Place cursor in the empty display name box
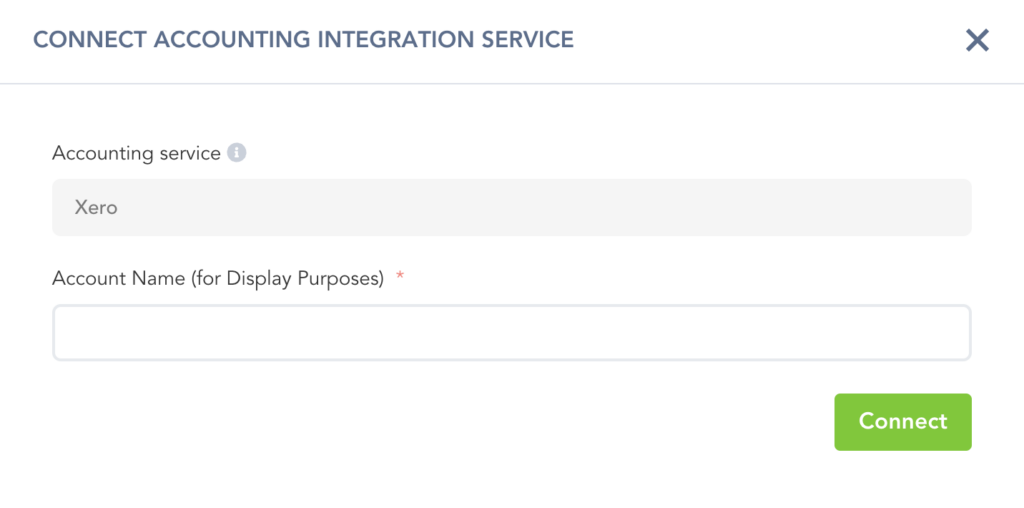The image size is (1024, 508). 511,333
